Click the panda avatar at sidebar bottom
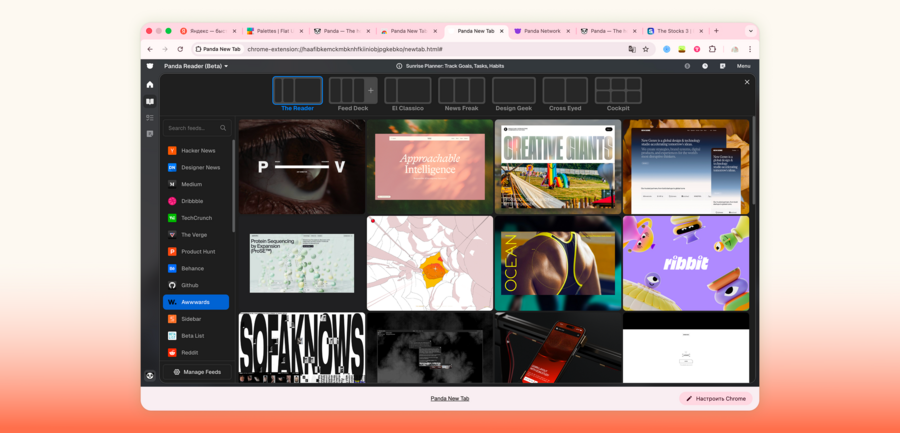The width and height of the screenshot is (900, 433). (150, 376)
